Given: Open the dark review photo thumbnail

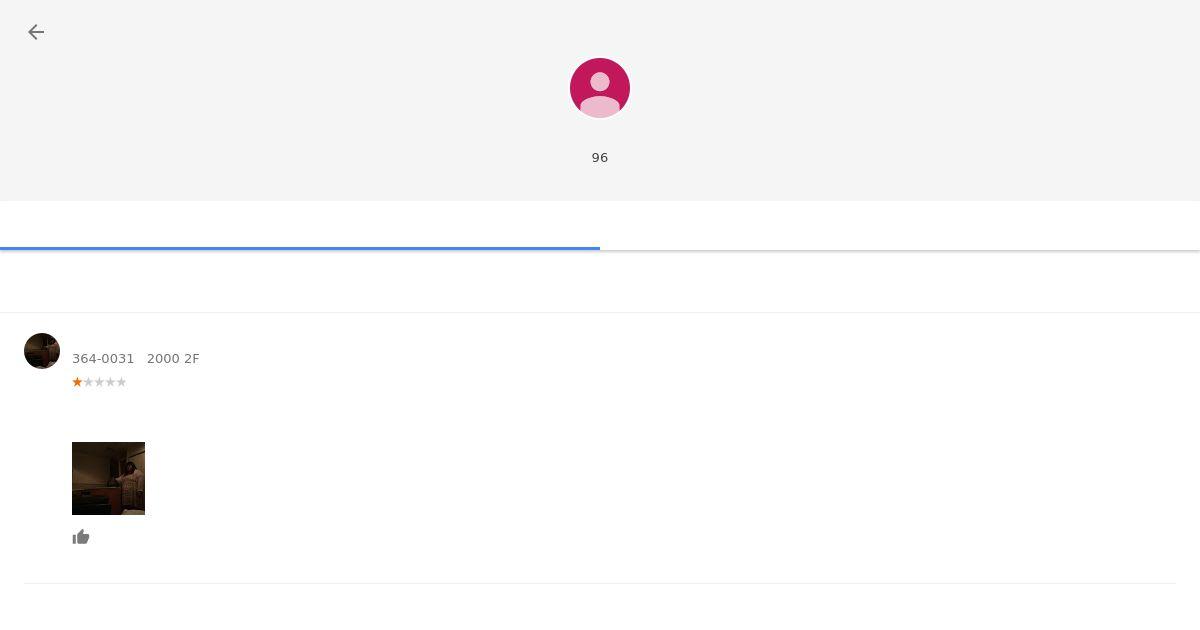Looking at the screenshot, I should click(108, 478).
